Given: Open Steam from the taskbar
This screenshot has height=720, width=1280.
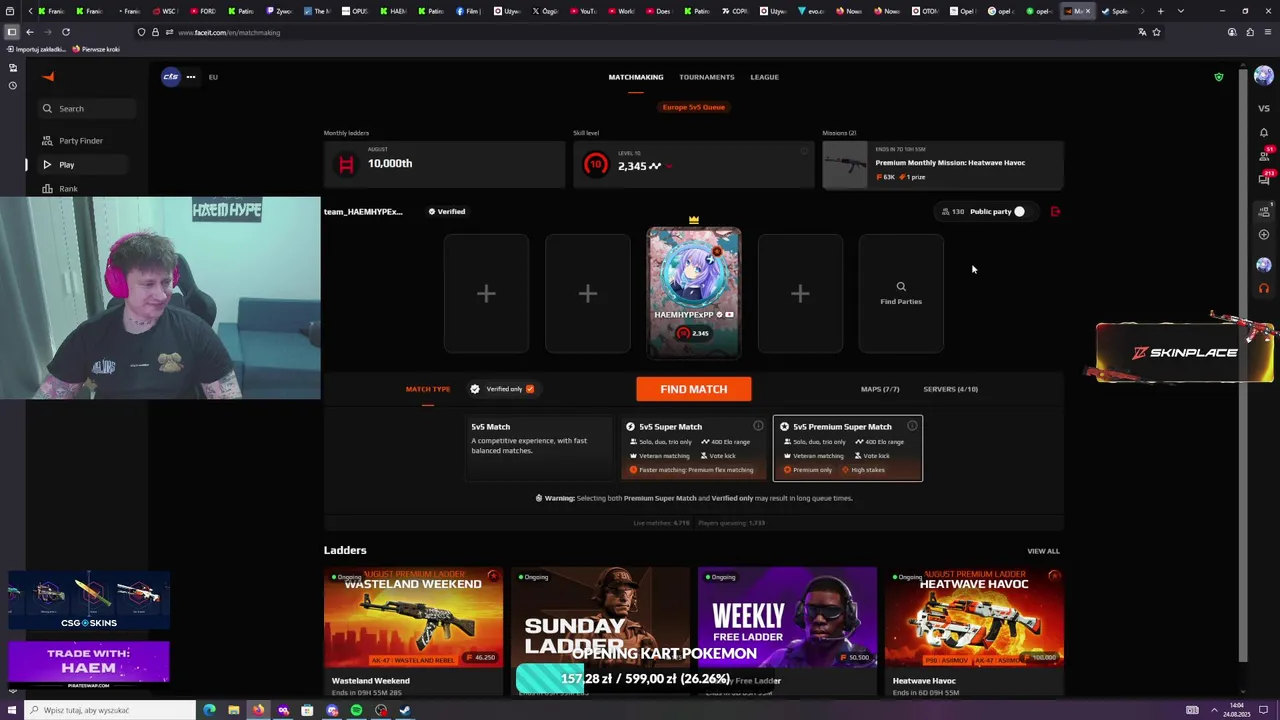Looking at the screenshot, I should click(405, 710).
